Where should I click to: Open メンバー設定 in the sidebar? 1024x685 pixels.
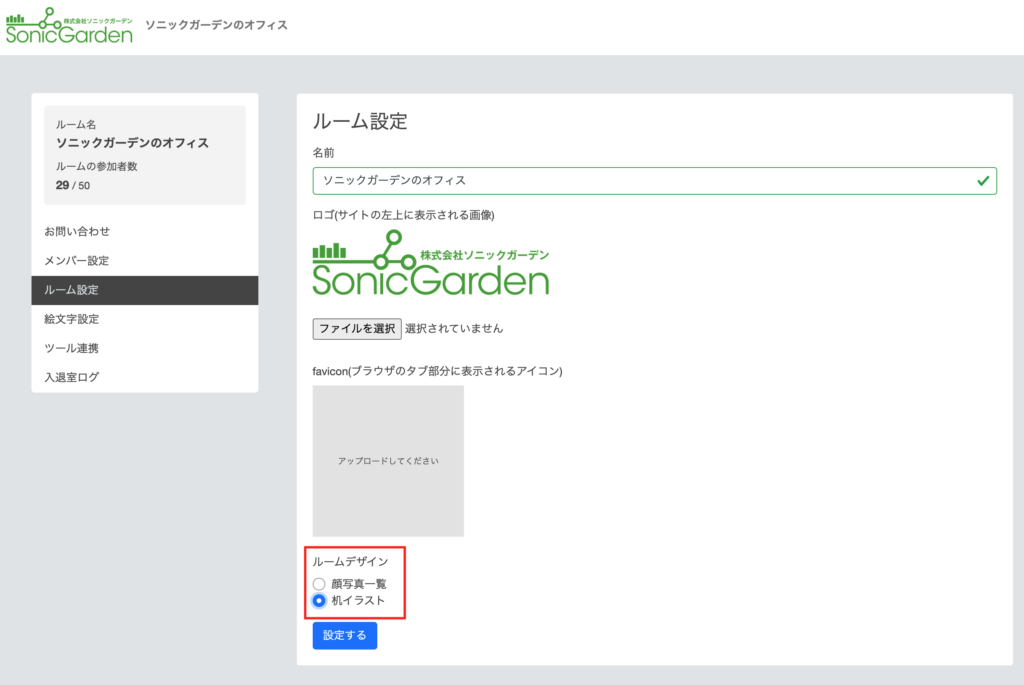[x=144, y=261]
